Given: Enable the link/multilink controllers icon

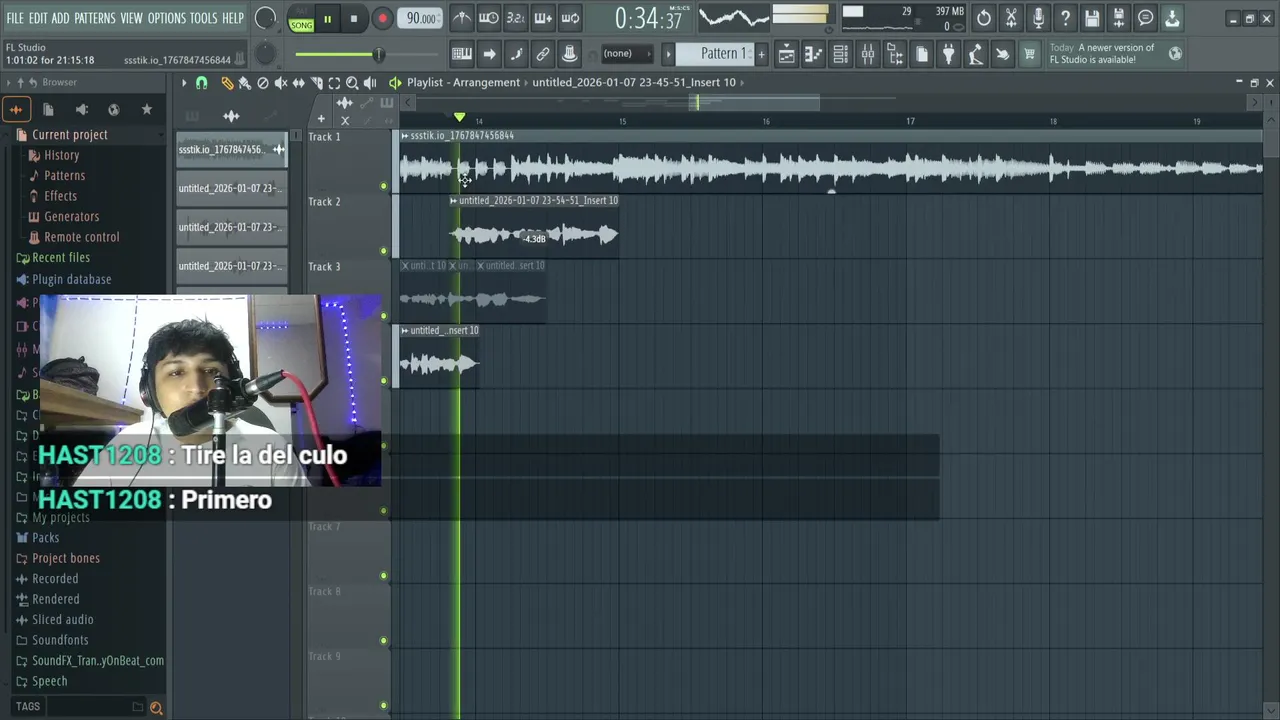Looking at the screenshot, I should [x=543, y=54].
